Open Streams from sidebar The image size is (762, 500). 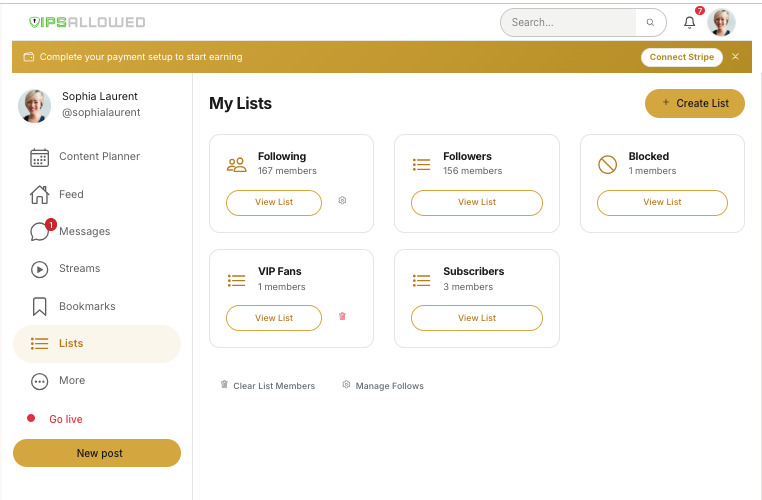[79, 269]
